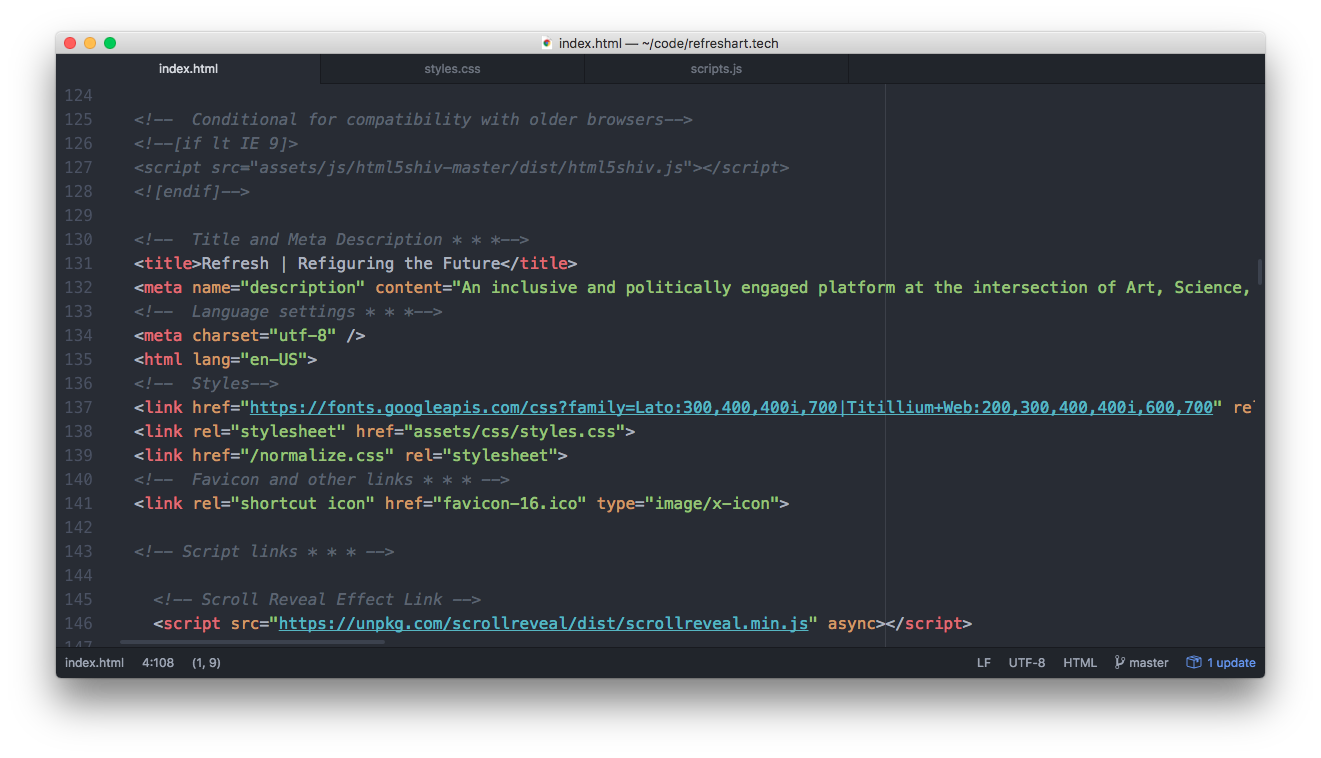Close the editor window with red button
Screen dimensions: 1321x758
pyautogui.click(x=70, y=43)
